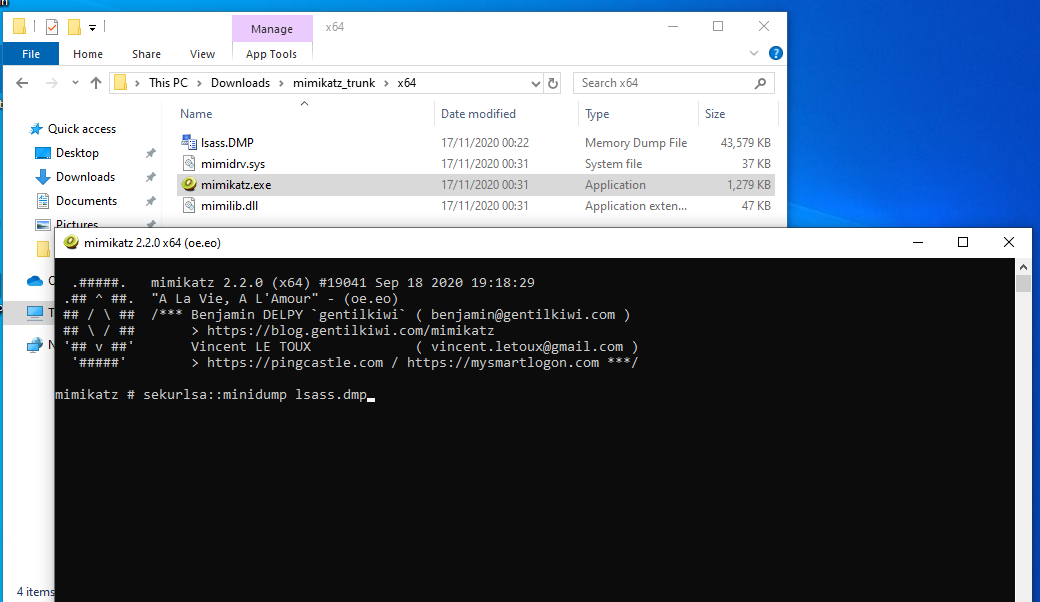The image size is (1040, 602).
Task: Click the Downloads pin icon
Action: (151, 177)
